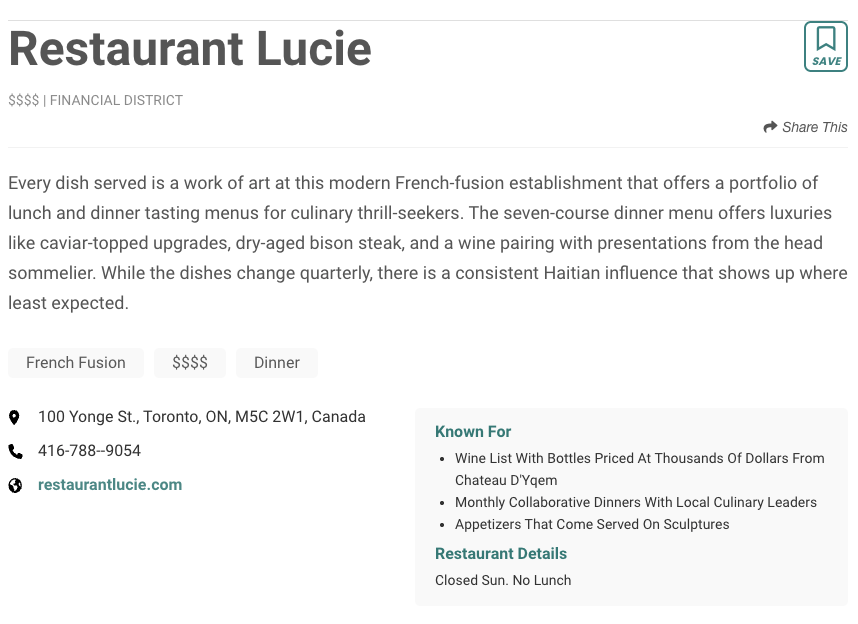Select the Dinner tag chip
Viewport: 858px width, 624px height.
click(x=277, y=363)
